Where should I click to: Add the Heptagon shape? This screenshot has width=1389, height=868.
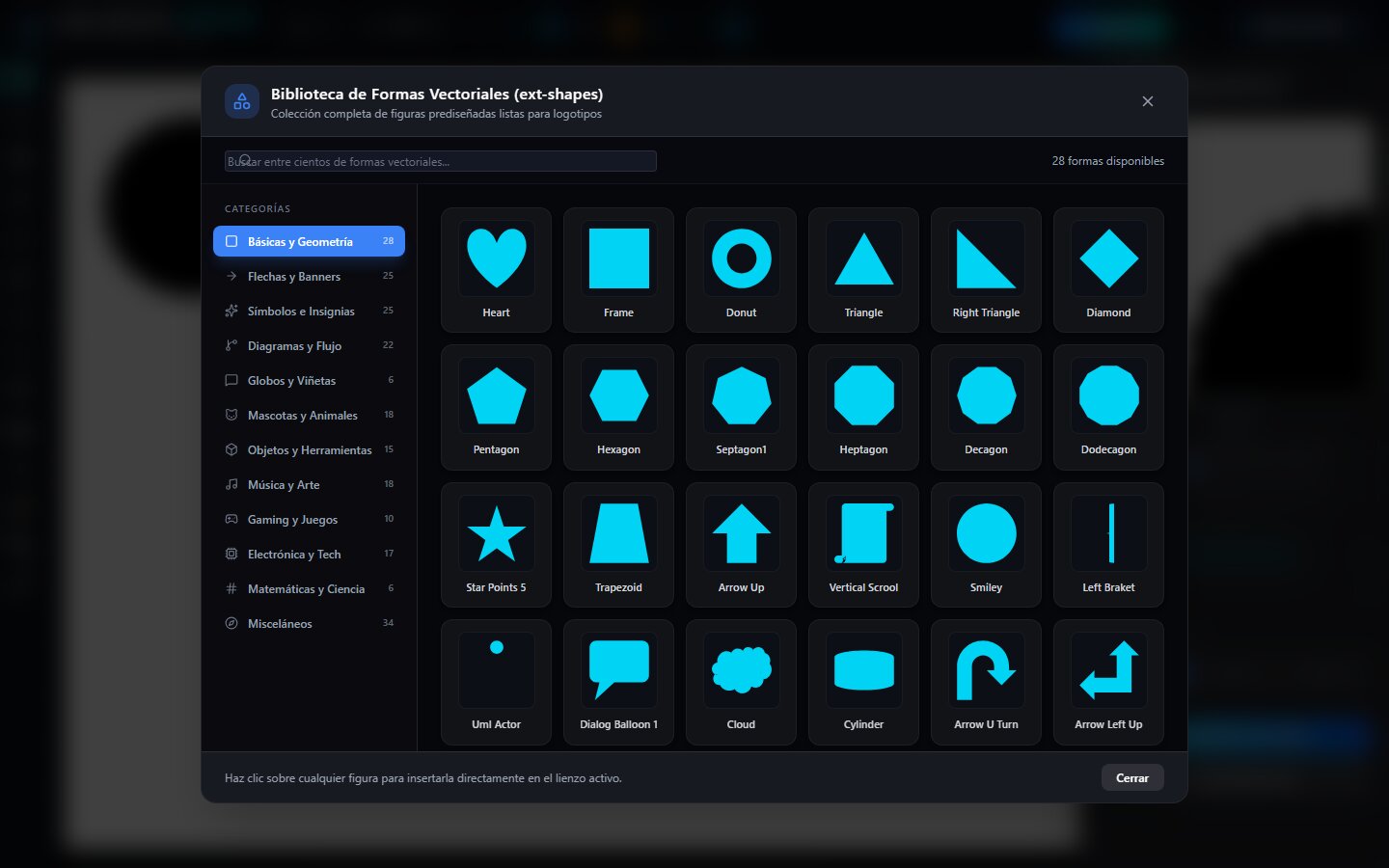point(863,407)
